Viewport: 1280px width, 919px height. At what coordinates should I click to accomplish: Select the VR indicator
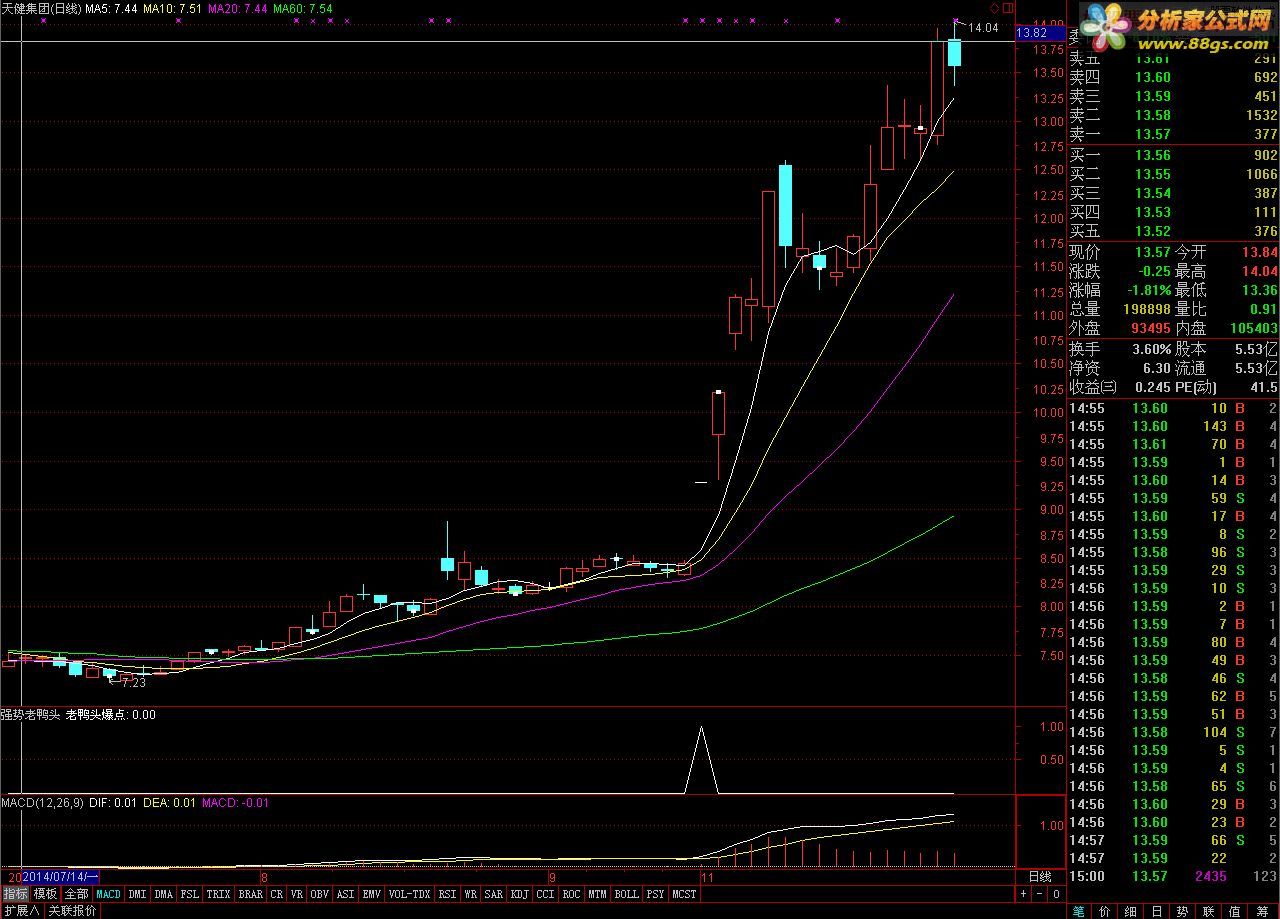pyautogui.click(x=297, y=894)
